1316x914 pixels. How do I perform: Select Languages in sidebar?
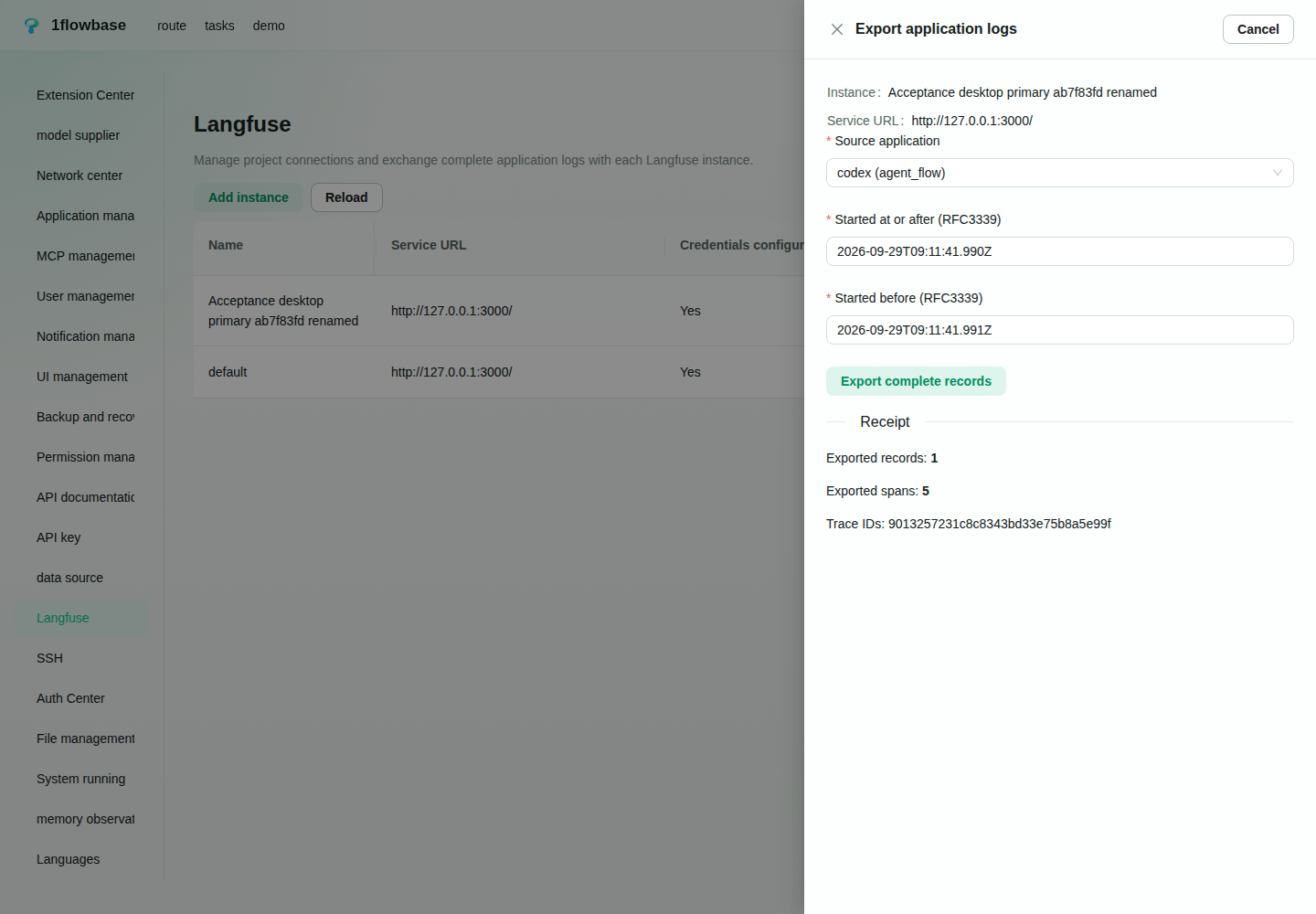coord(82,859)
